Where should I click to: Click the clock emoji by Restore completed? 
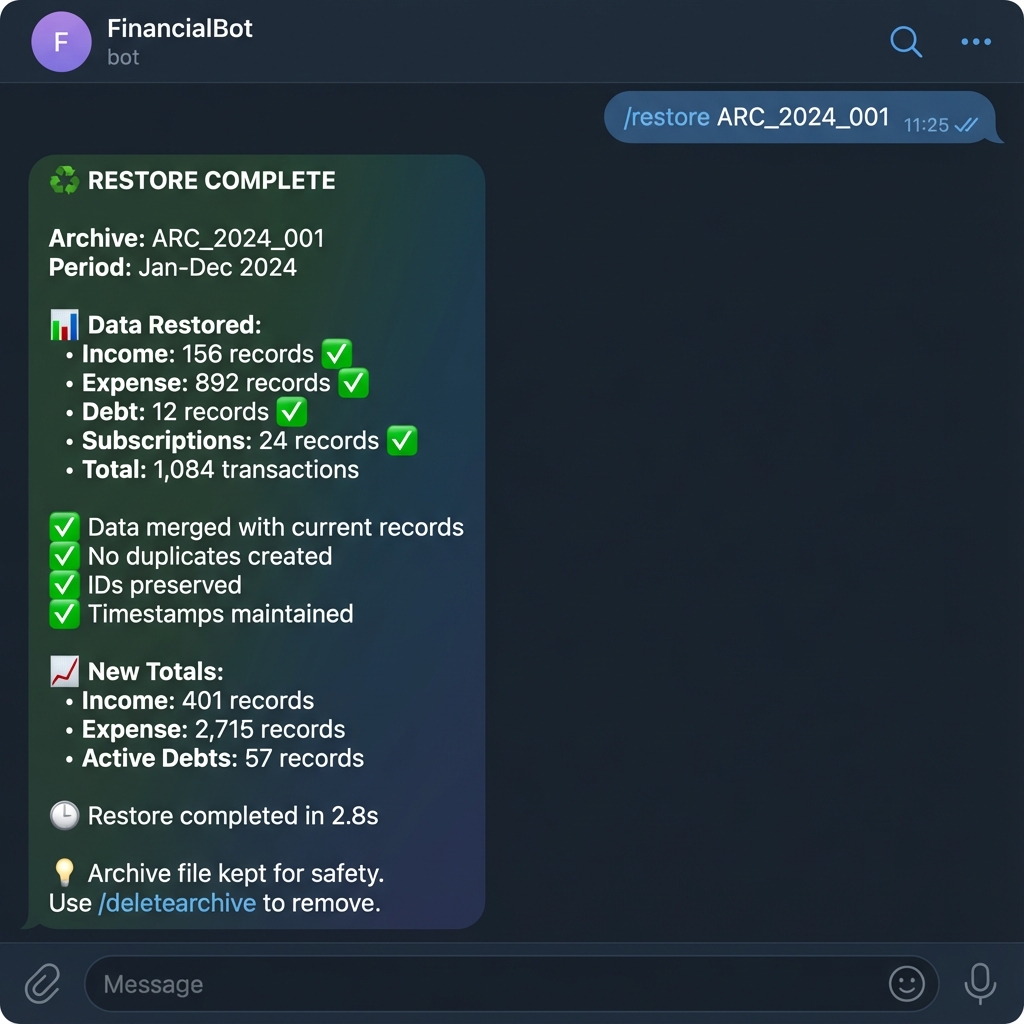(x=64, y=816)
